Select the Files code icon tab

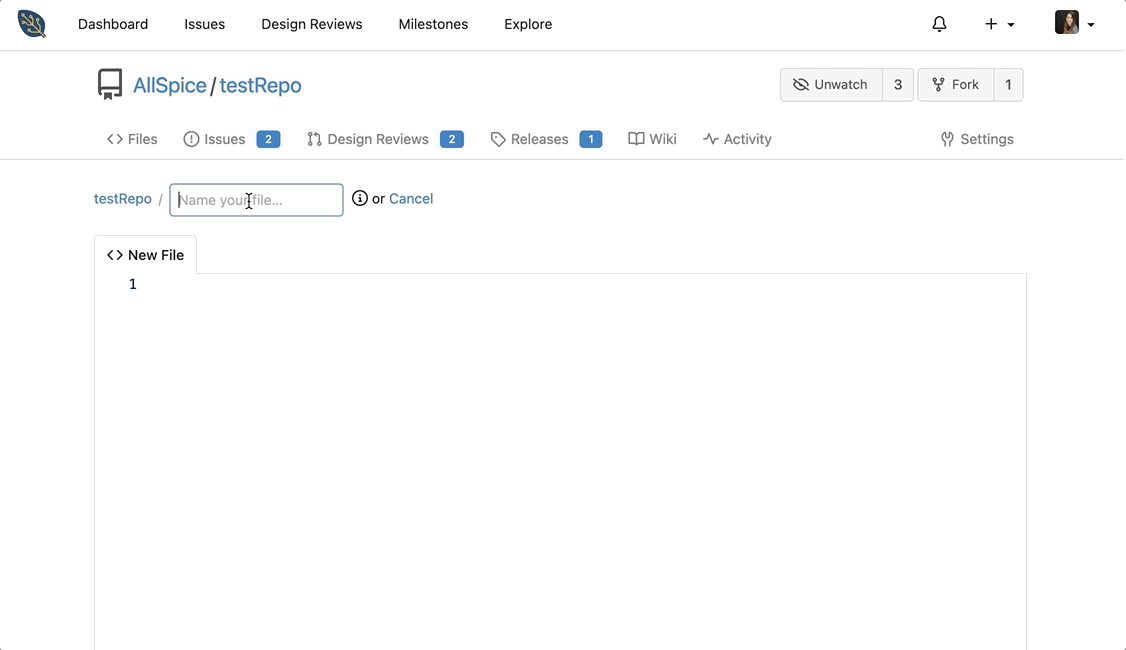[x=114, y=139]
